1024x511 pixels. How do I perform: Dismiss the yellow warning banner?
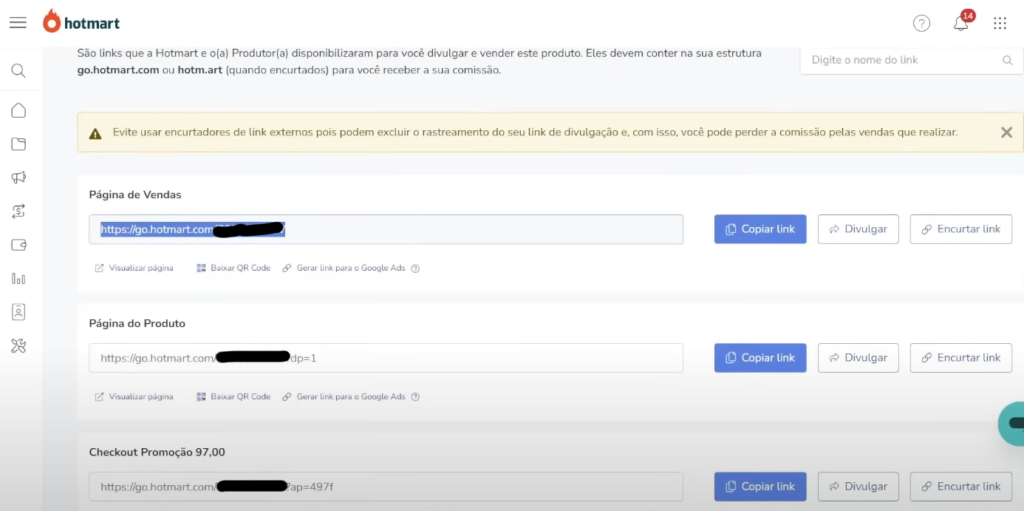coord(1006,133)
